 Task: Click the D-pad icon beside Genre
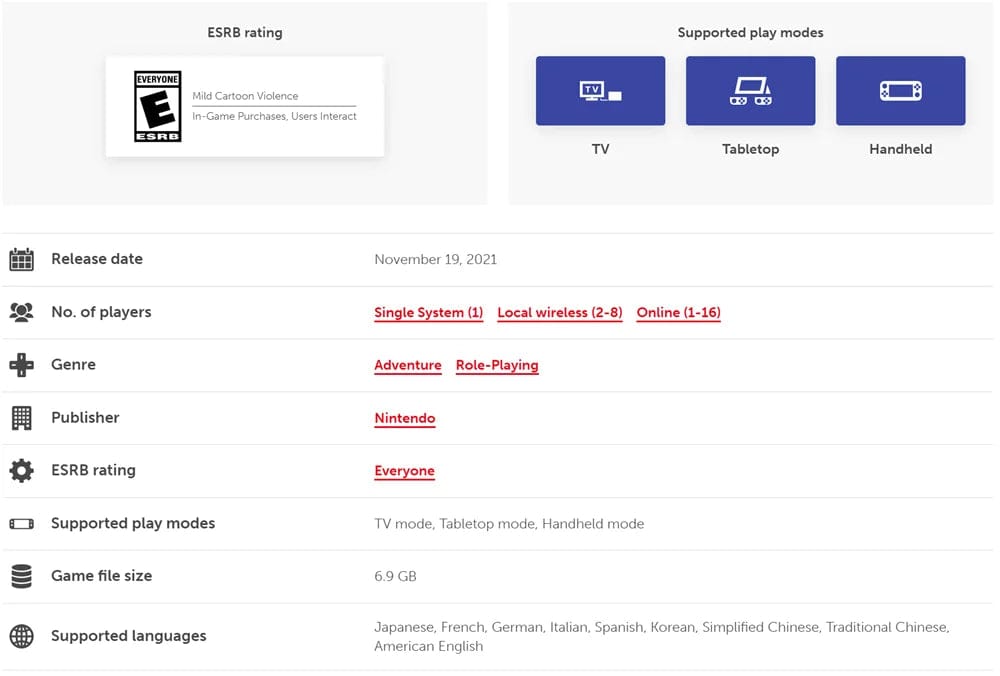(x=21, y=365)
